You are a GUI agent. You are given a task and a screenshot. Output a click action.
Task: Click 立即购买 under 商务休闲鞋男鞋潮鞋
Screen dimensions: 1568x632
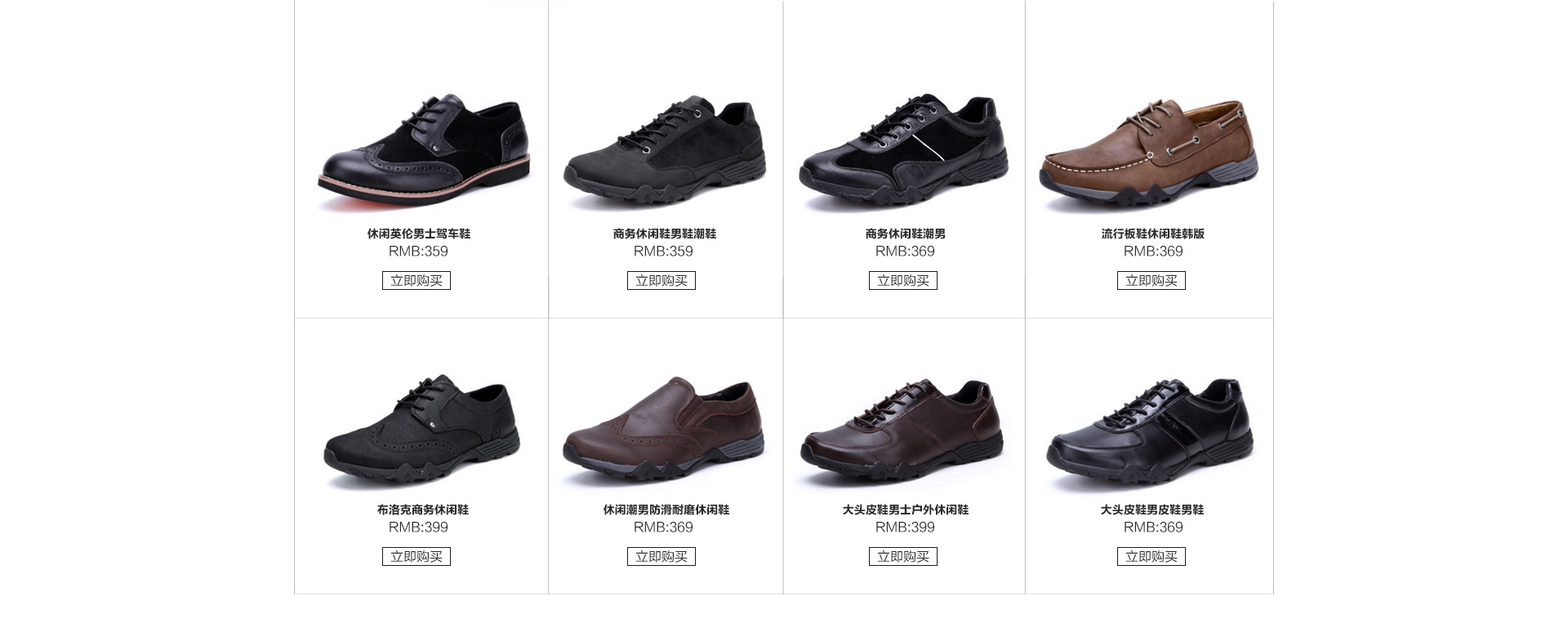click(x=661, y=281)
